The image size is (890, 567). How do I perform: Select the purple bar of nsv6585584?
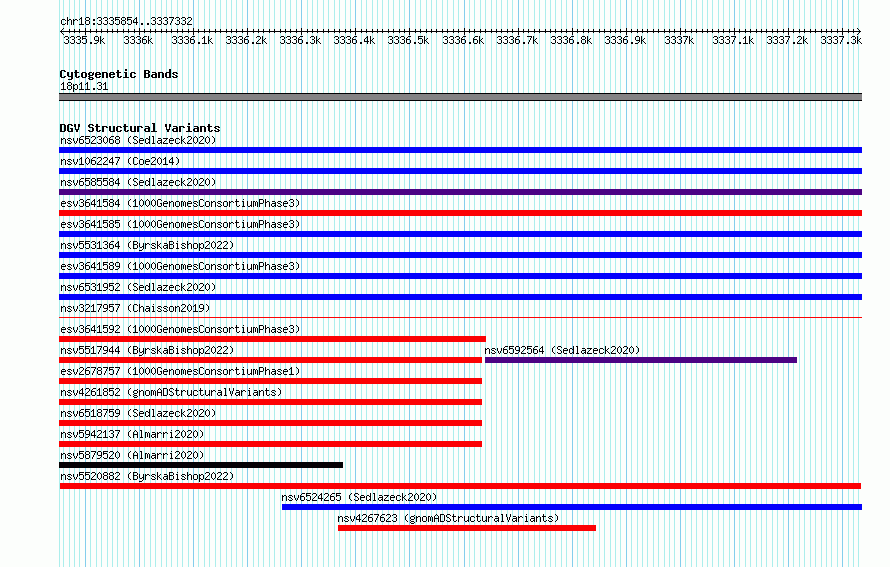460,192
